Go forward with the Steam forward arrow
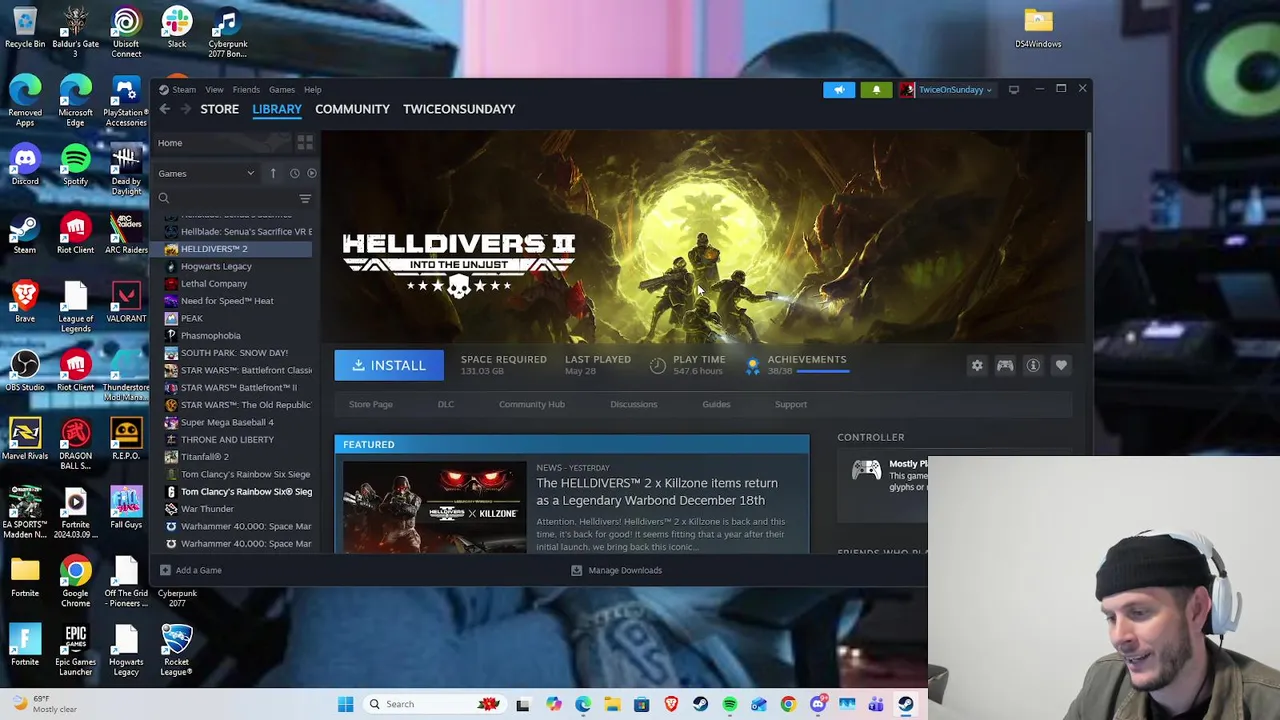Image resolution: width=1280 pixels, height=720 pixels. coord(185,109)
